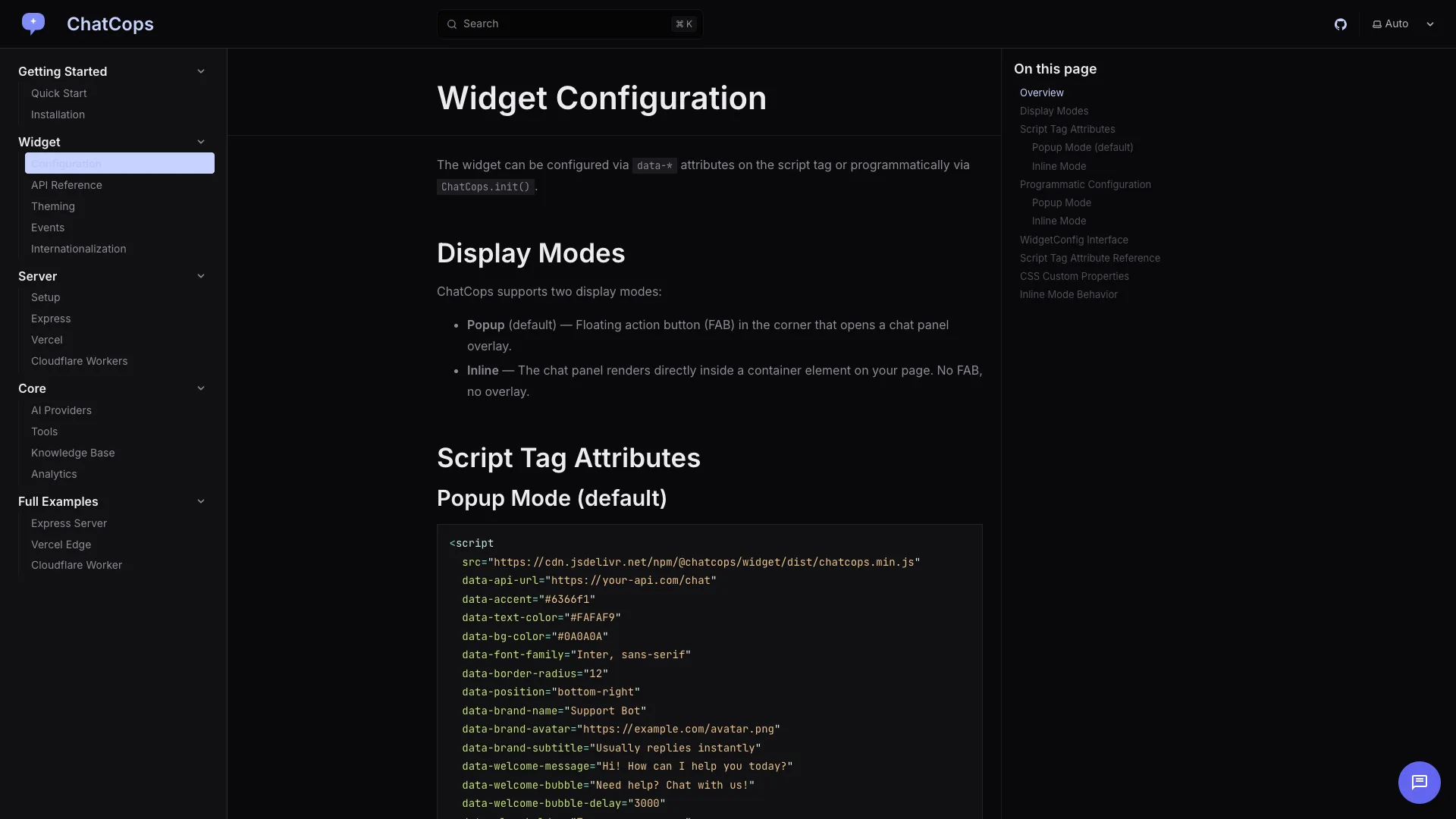Viewport: 1456px width, 819px height.
Task: Click the ChatCops logo icon
Action: point(33,24)
